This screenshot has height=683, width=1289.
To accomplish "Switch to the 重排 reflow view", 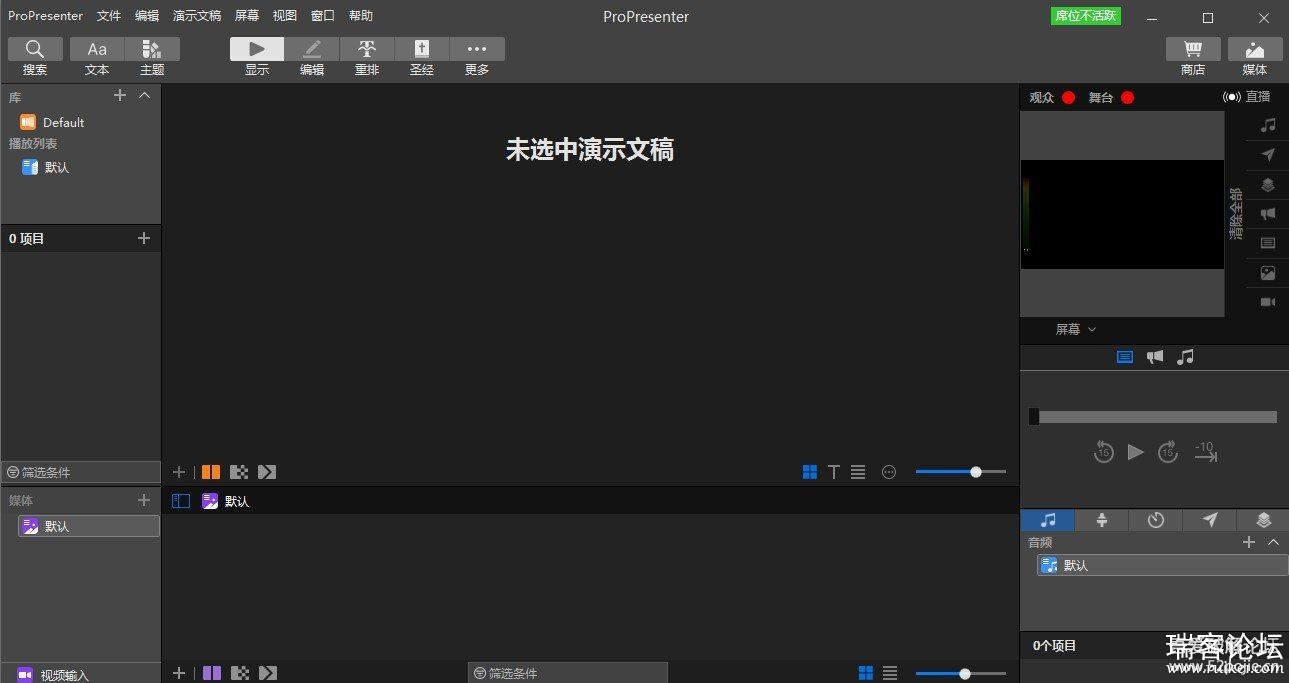I will point(367,57).
